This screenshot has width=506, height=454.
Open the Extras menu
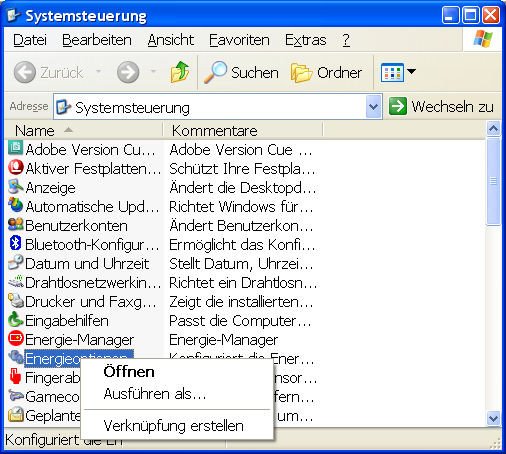[306, 40]
